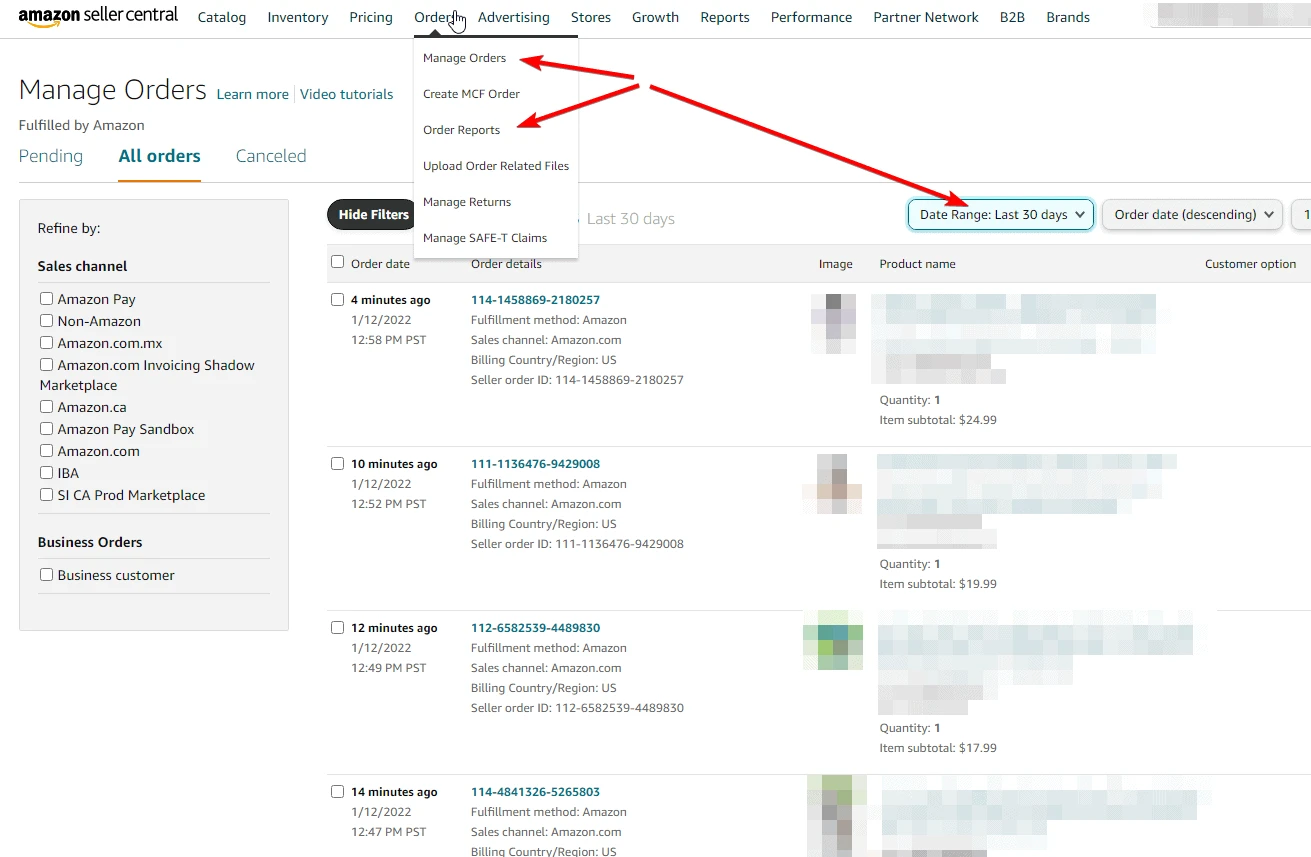Switch to the Pending tab
1311x857 pixels.
coord(50,156)
